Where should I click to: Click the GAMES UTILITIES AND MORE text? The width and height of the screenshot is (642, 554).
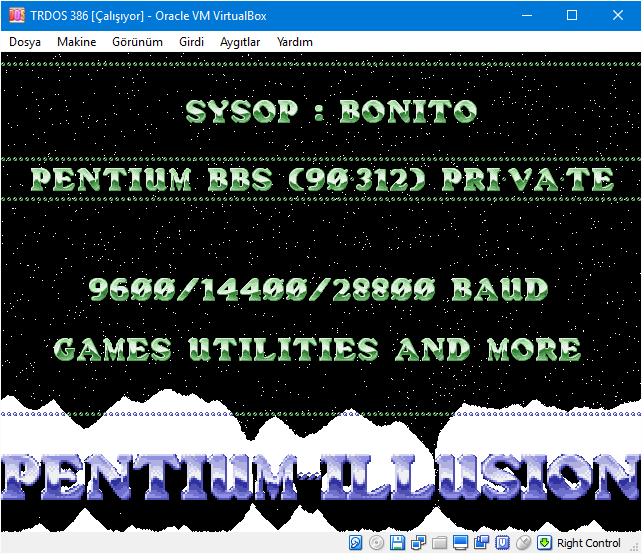pos(317,349)
